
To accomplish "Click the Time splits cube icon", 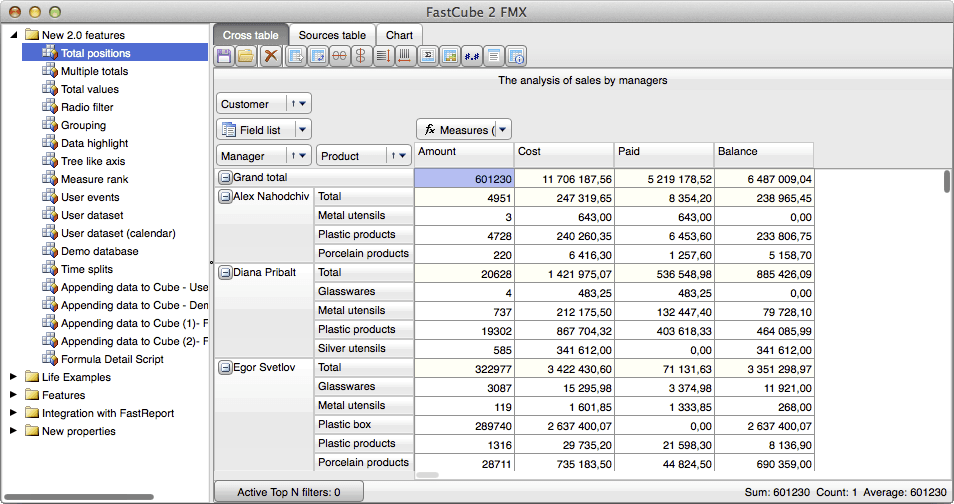I will [50, 268].
